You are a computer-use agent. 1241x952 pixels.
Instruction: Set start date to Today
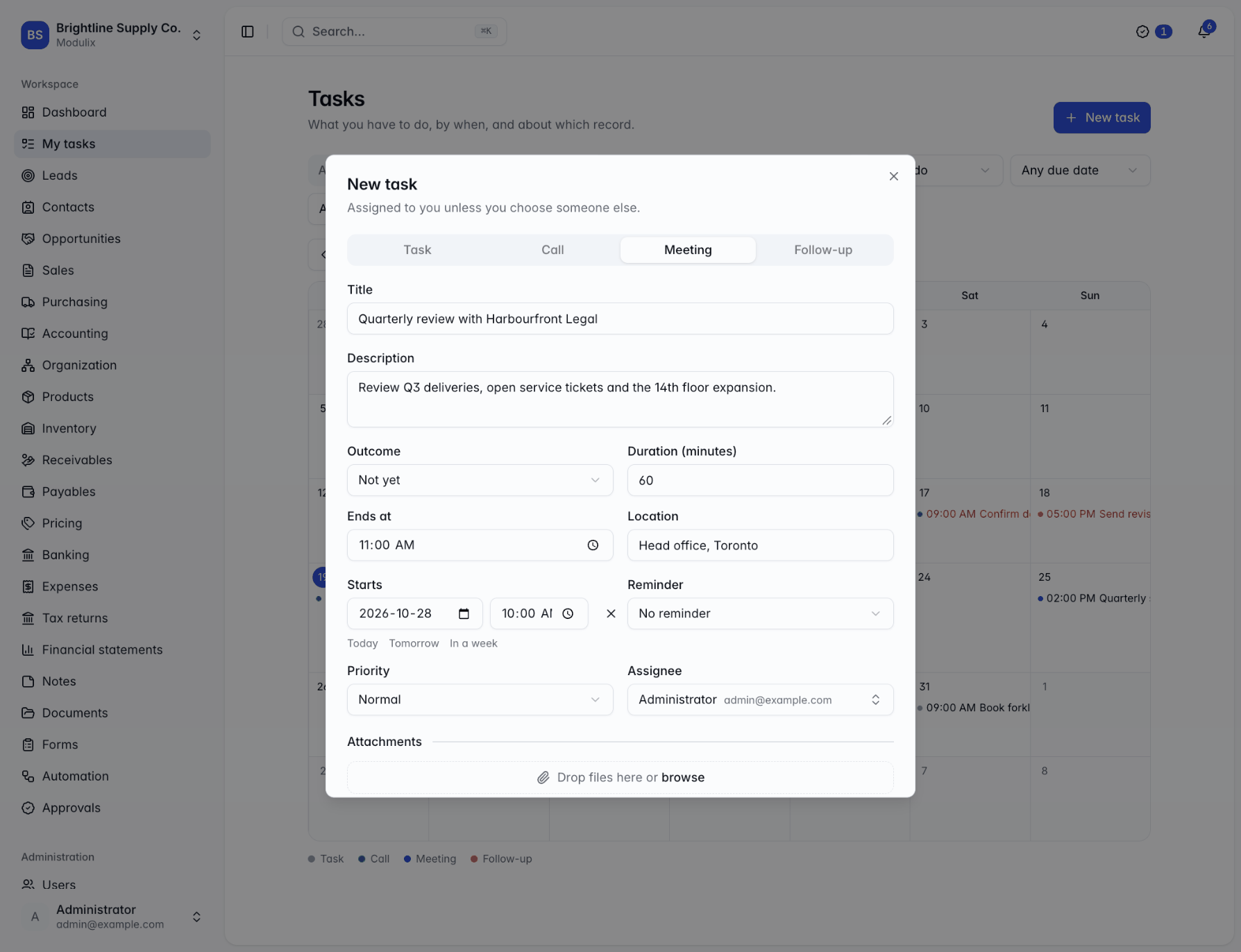coord(362,643)
